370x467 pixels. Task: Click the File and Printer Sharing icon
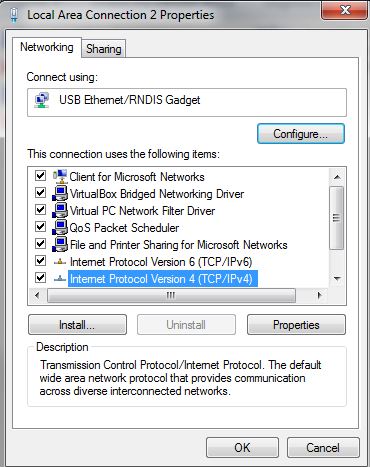point(60,245)
